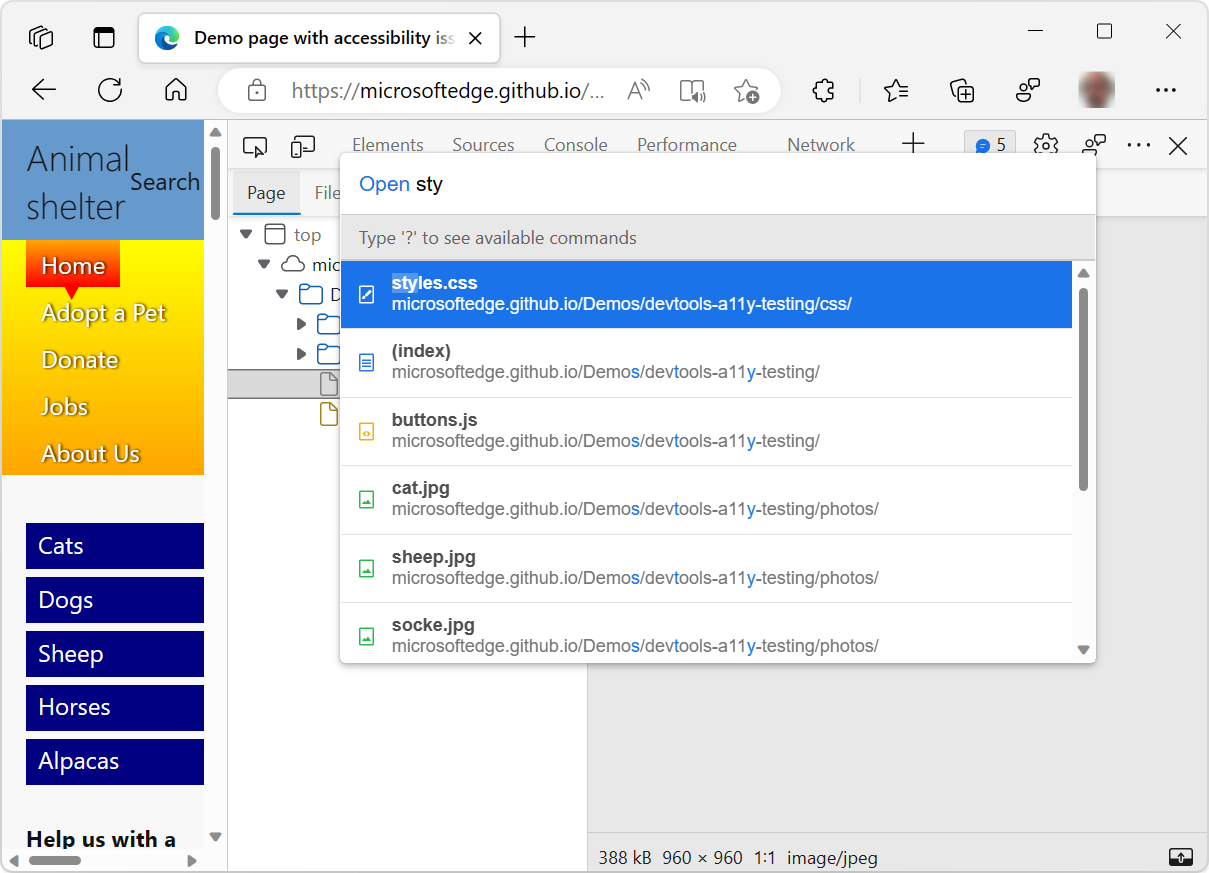Image resolution: width=1209 pixels, height=873 pixels.
Task: Select the Cats category
Action: coord(115,546)
